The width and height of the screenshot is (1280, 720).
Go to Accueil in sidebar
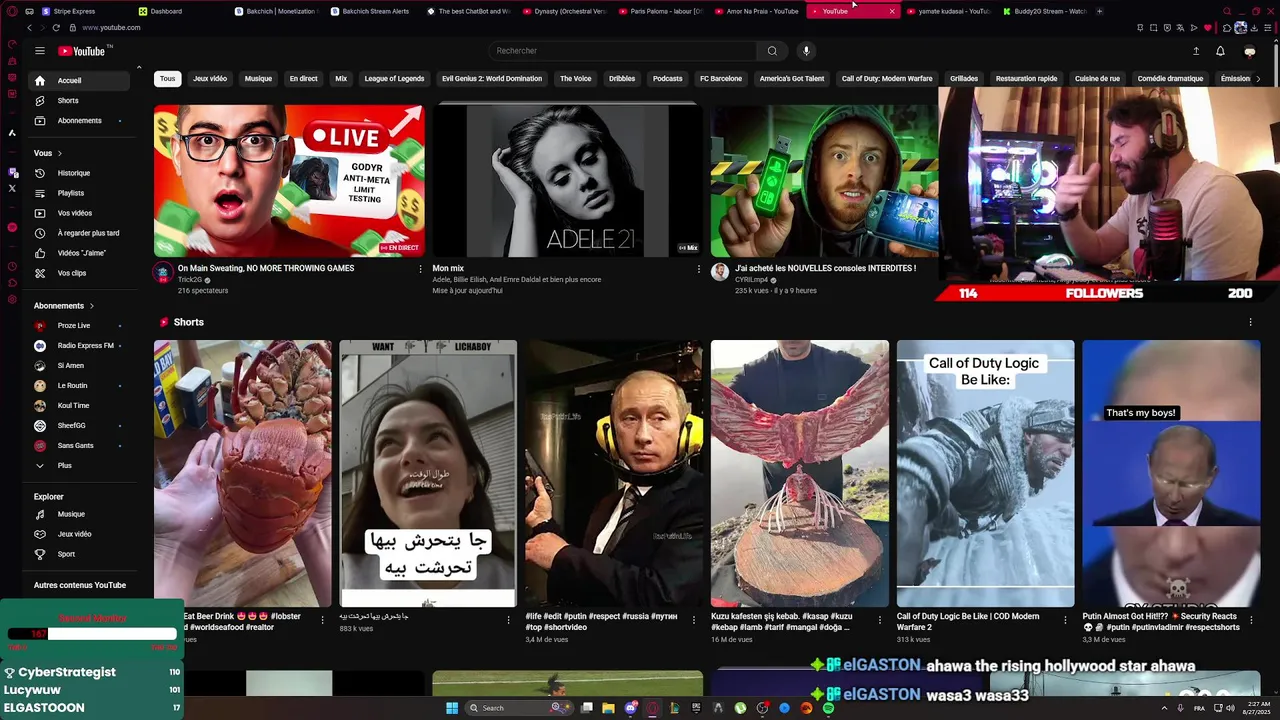pyautogui.click(x=78, y=80)
